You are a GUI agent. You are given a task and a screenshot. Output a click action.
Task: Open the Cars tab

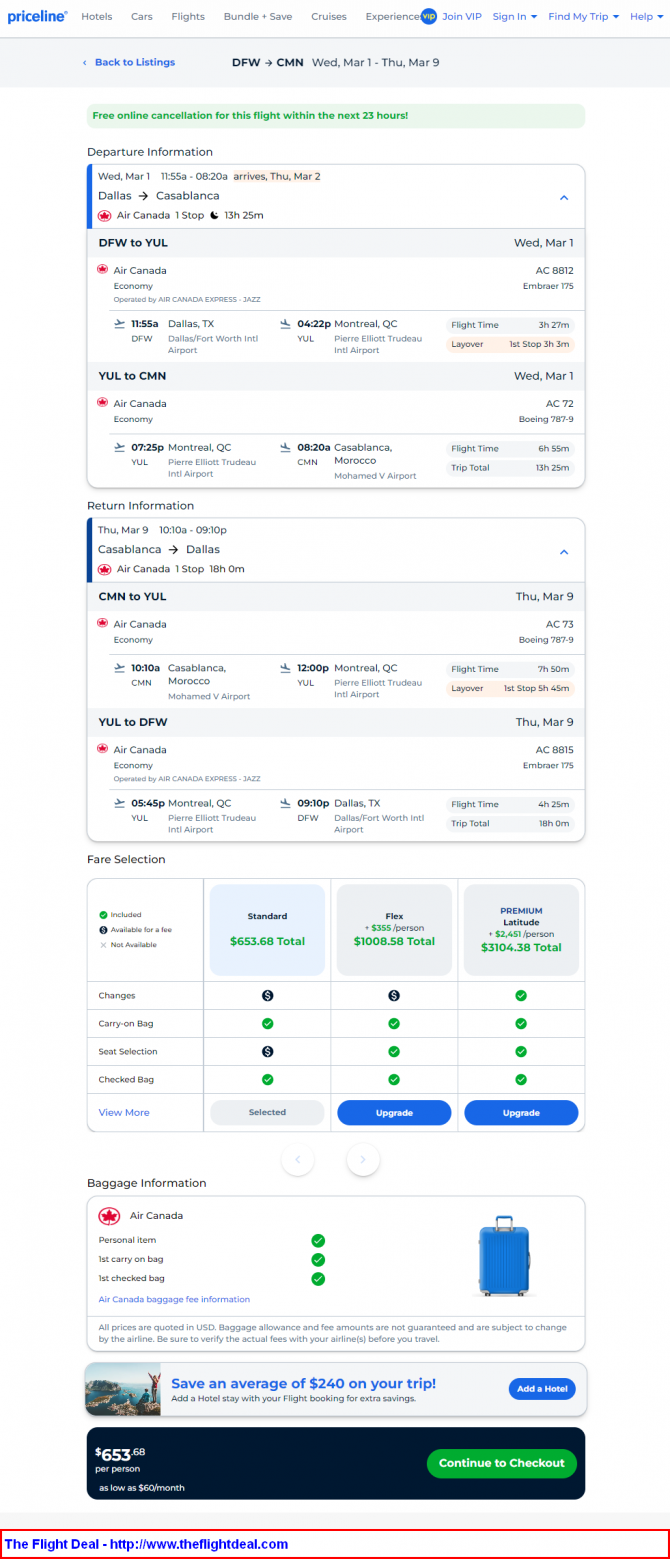[142, 17]
